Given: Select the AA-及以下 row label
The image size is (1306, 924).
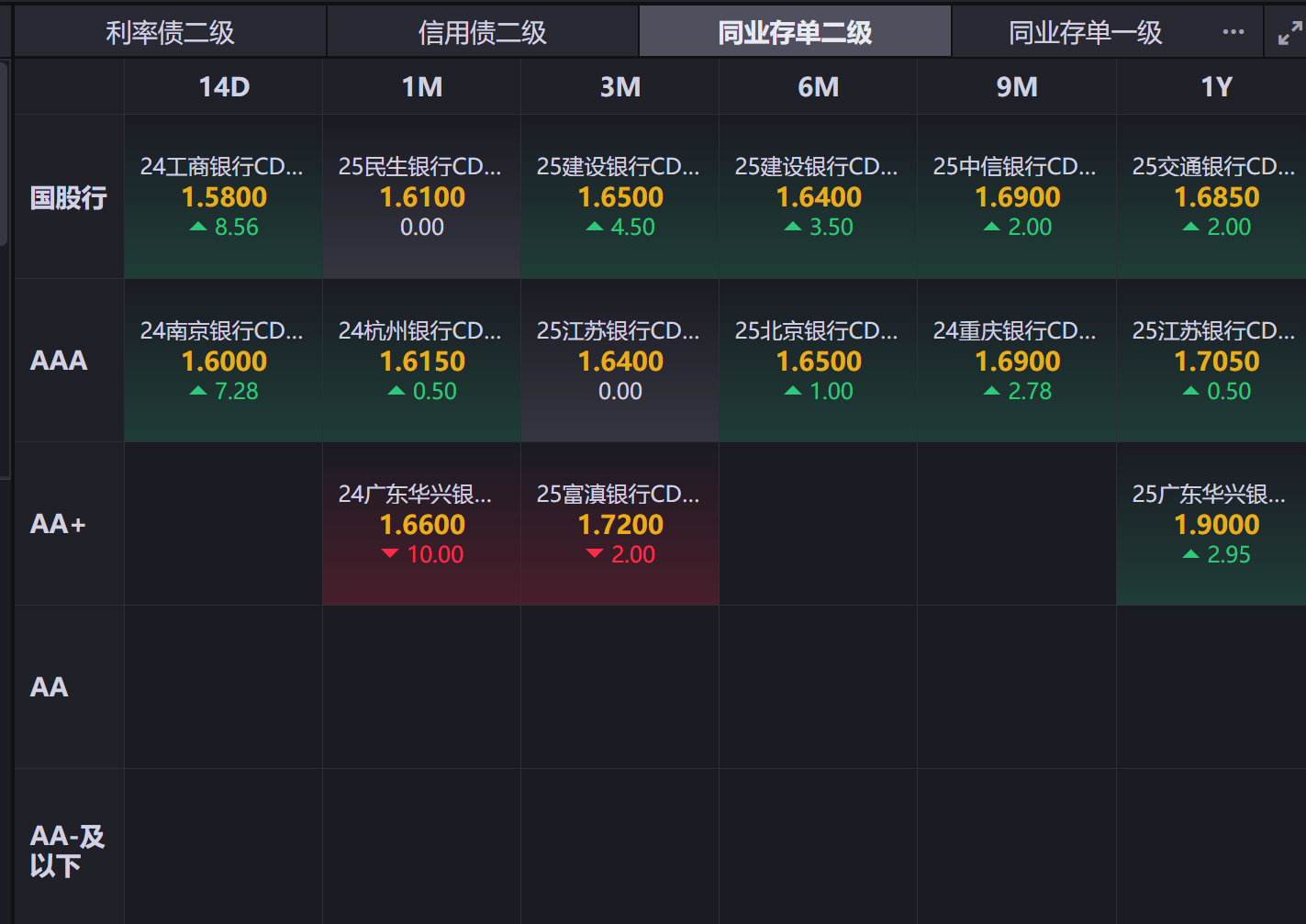Looking at the screenshot, I should pos(69,851).
